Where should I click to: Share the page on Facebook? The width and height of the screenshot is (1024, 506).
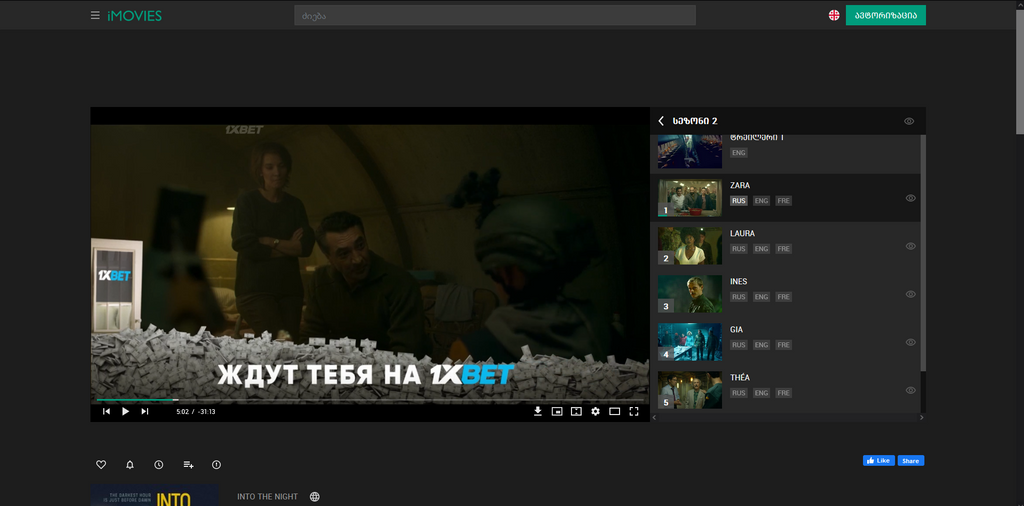910,460
